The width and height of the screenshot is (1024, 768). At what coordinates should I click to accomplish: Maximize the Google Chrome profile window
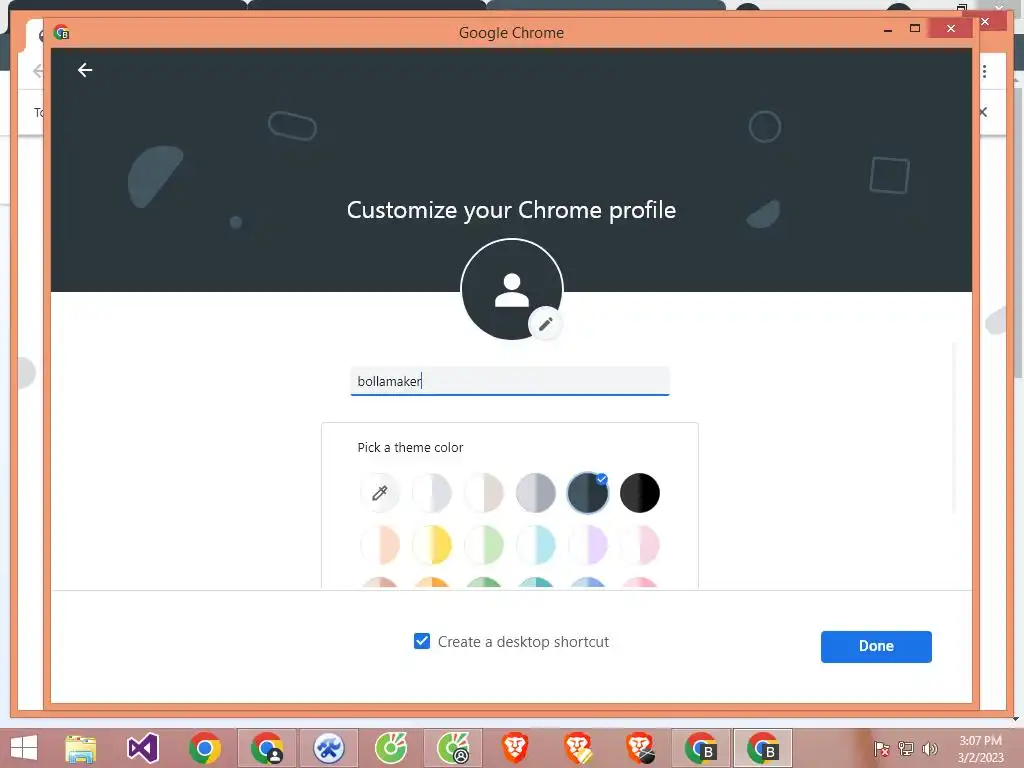pos(915,28)
